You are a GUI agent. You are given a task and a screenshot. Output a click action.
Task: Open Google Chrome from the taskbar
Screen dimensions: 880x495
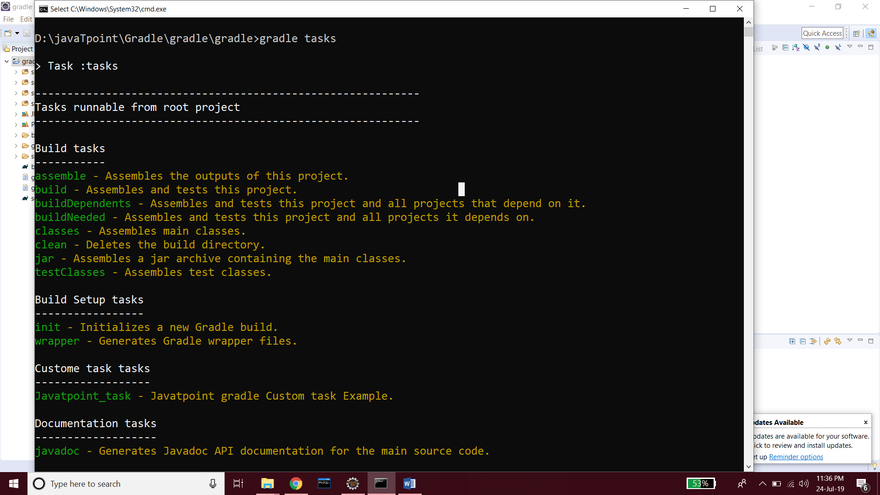click(296, 483)
